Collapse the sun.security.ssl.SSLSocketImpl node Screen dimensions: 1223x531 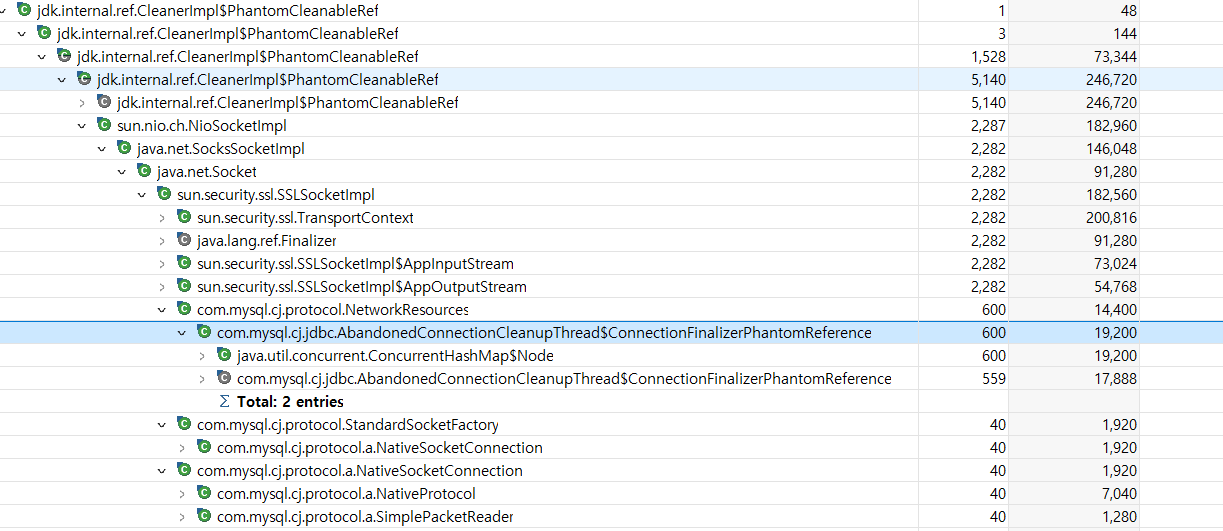pyautogui.click(x=142, y=194)
